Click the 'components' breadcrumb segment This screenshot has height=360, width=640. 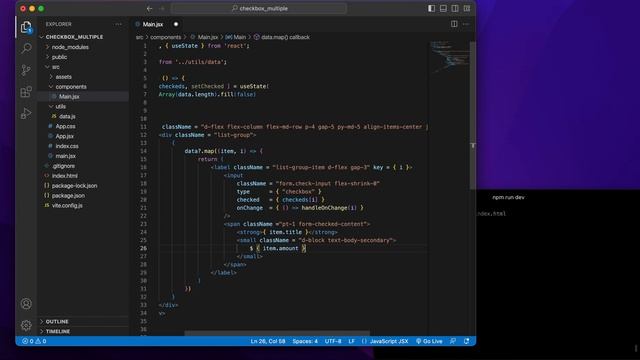(165, 37)
